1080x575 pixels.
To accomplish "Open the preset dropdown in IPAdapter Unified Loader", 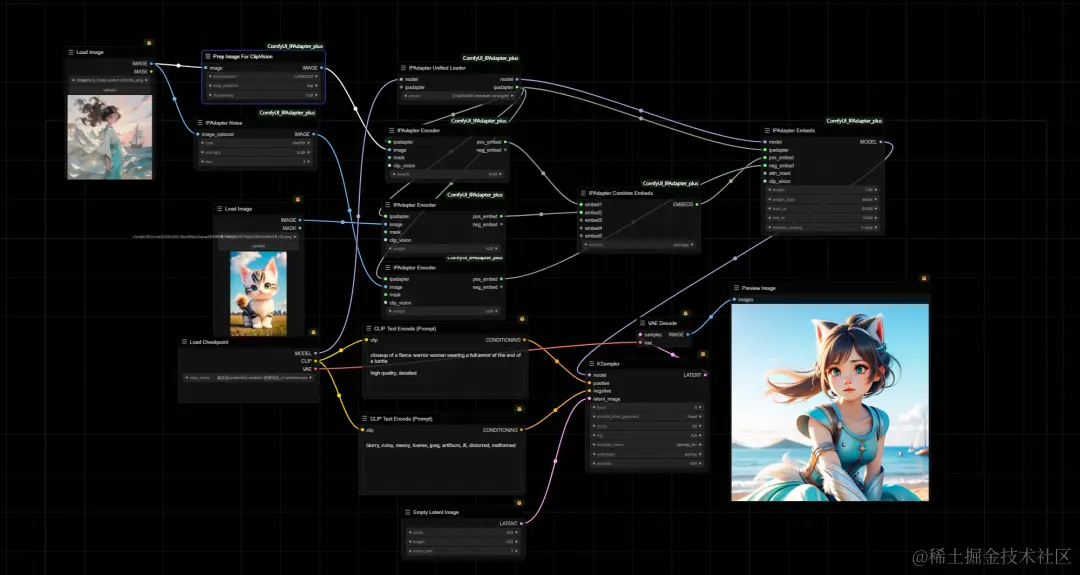I will click(458, 96).
